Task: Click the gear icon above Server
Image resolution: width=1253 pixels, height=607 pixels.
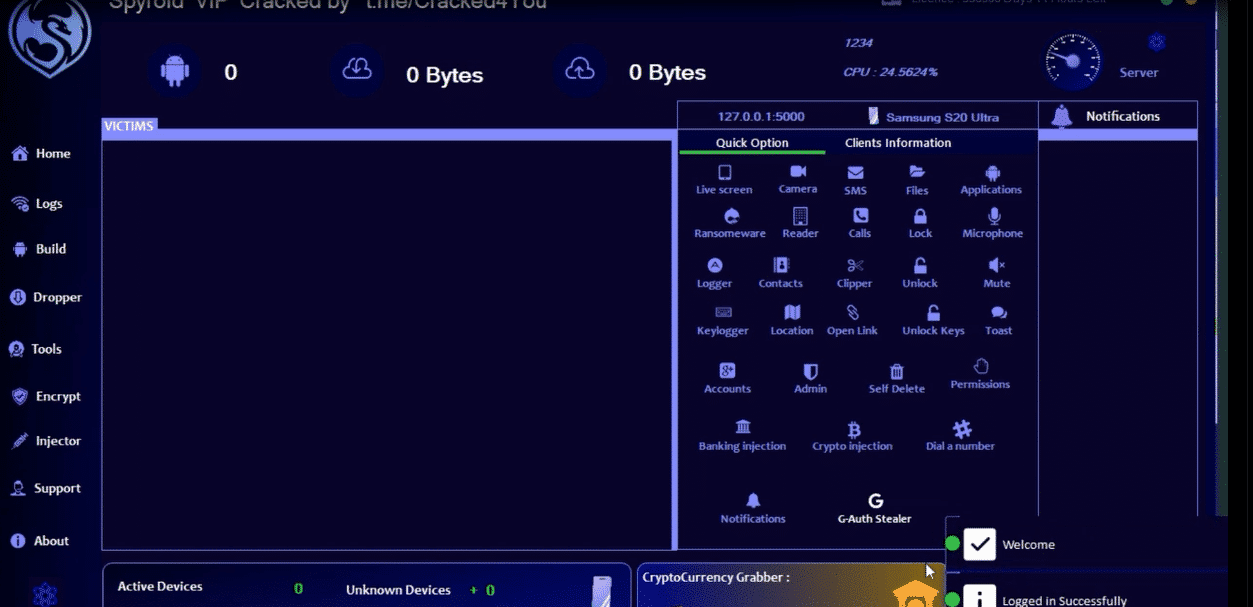Action: tap(1157, 42)
